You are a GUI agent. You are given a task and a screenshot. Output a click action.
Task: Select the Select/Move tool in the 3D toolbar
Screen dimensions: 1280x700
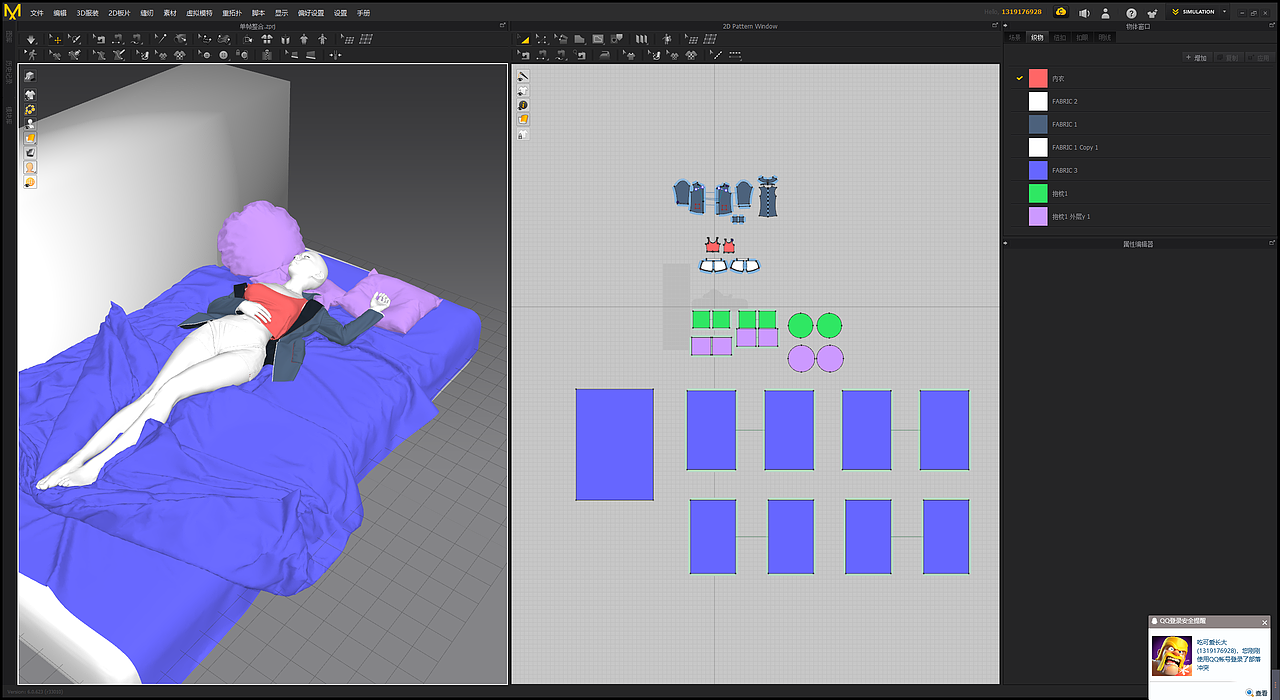click(x=57, y=39)
